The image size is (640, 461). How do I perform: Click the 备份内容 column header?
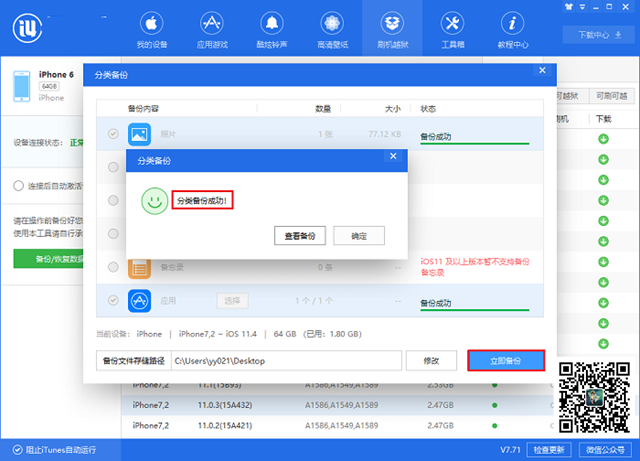(143, 109)
